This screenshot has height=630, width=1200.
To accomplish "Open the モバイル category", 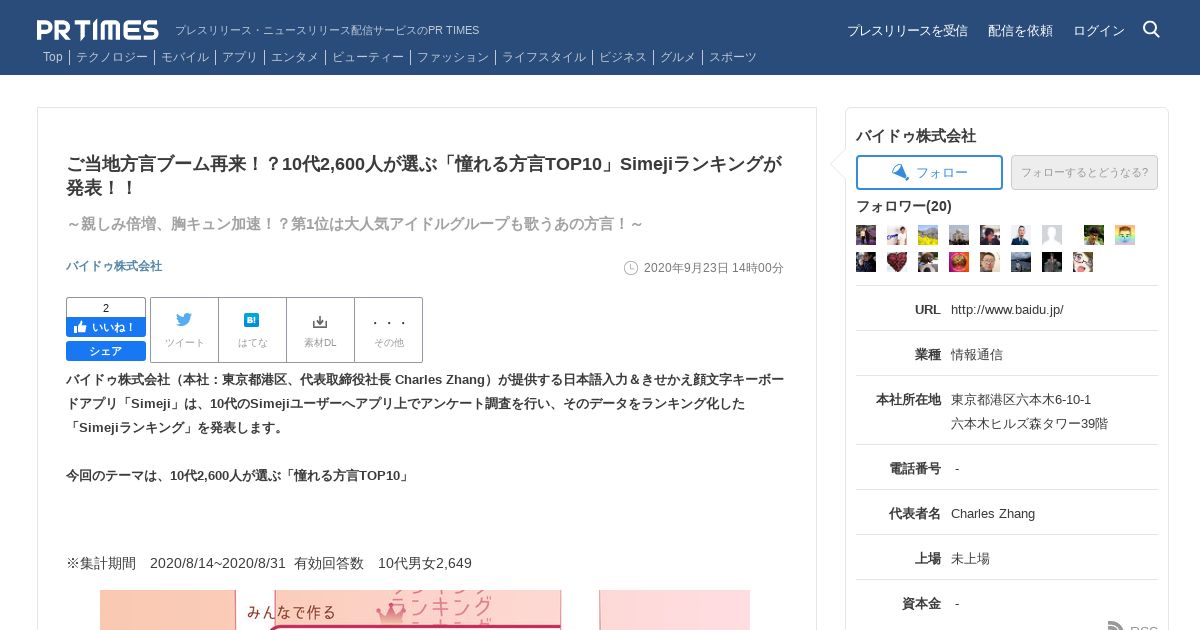I will (x=185, y=57).
